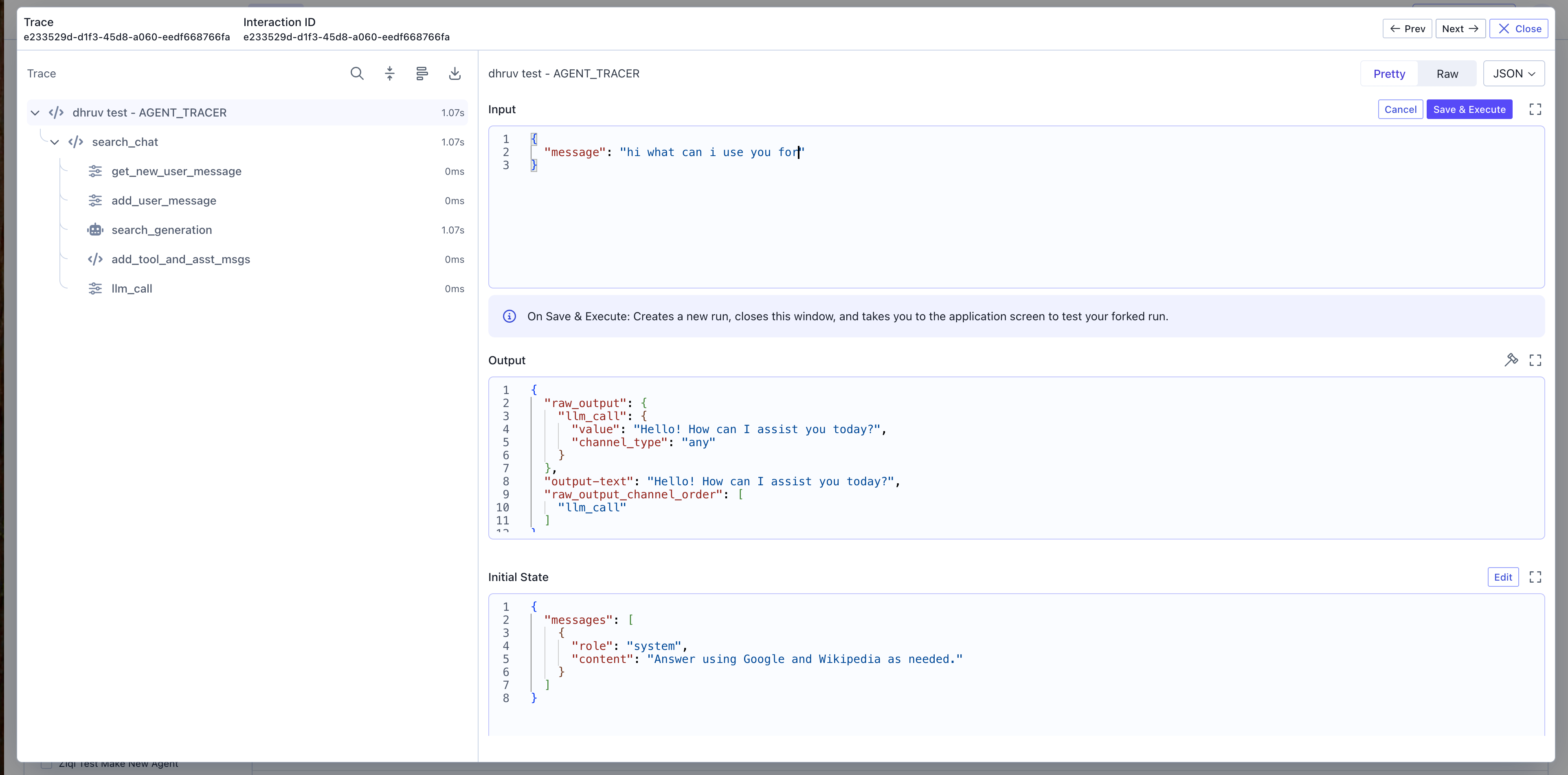Toggle checkbox beside Ziqi Test Make New Agent

(x=46, y=765)
